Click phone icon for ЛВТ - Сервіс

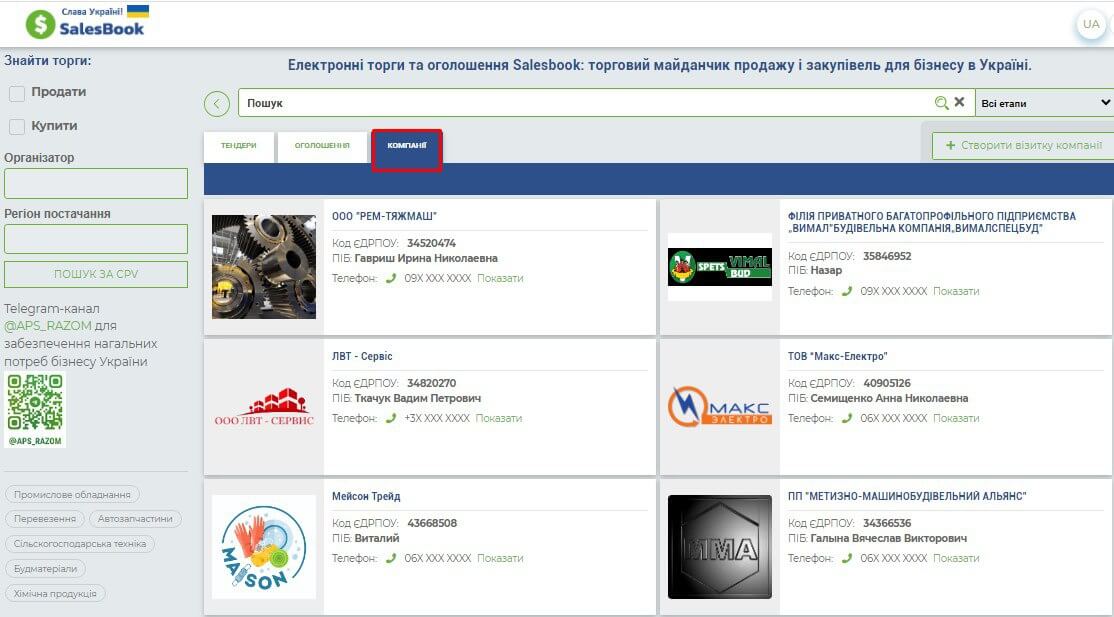391,419
